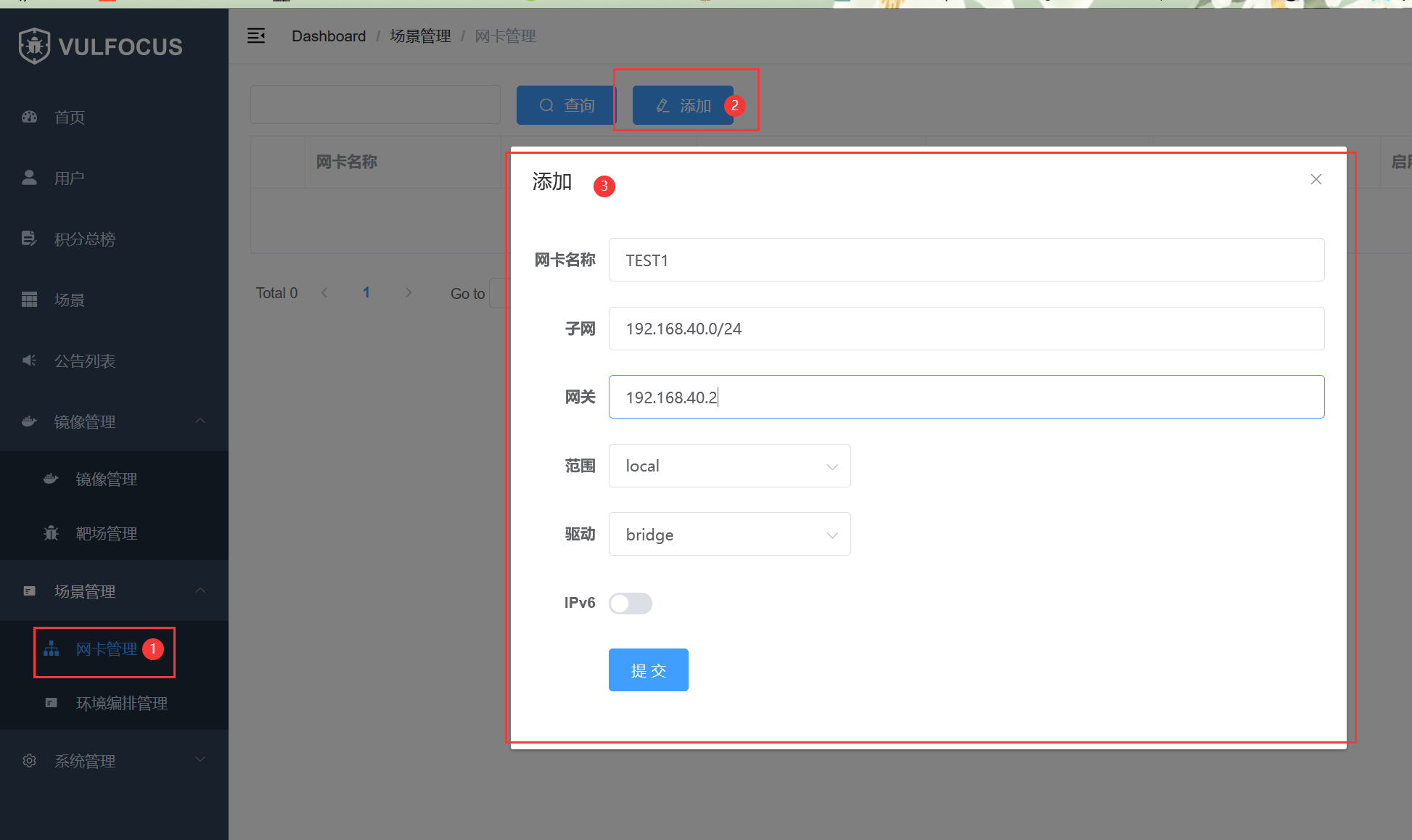Select 环境编排管理 submenu item

pyautogui.click(x=114, y=703)
